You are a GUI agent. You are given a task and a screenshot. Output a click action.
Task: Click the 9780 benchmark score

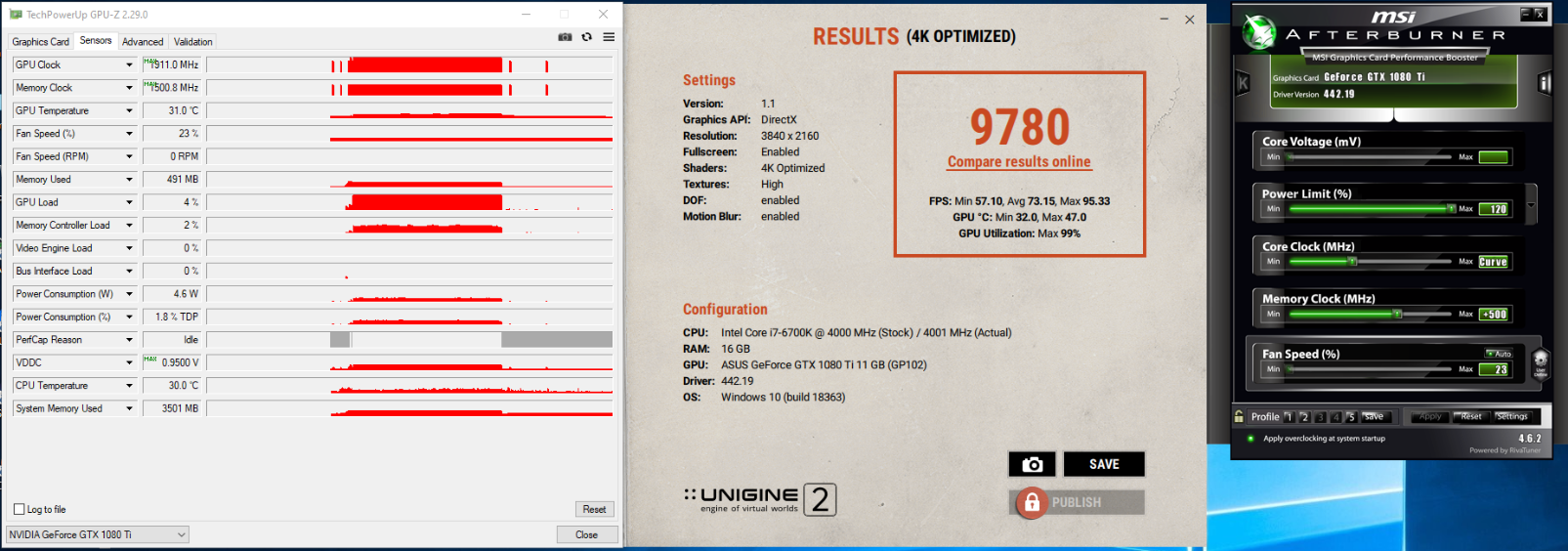(x=1019, y=127)
